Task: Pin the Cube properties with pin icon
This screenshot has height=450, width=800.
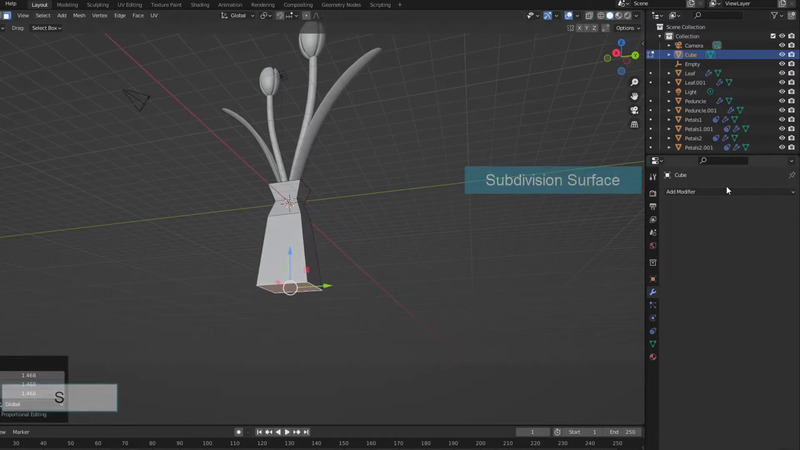Action: click(792, 175)
